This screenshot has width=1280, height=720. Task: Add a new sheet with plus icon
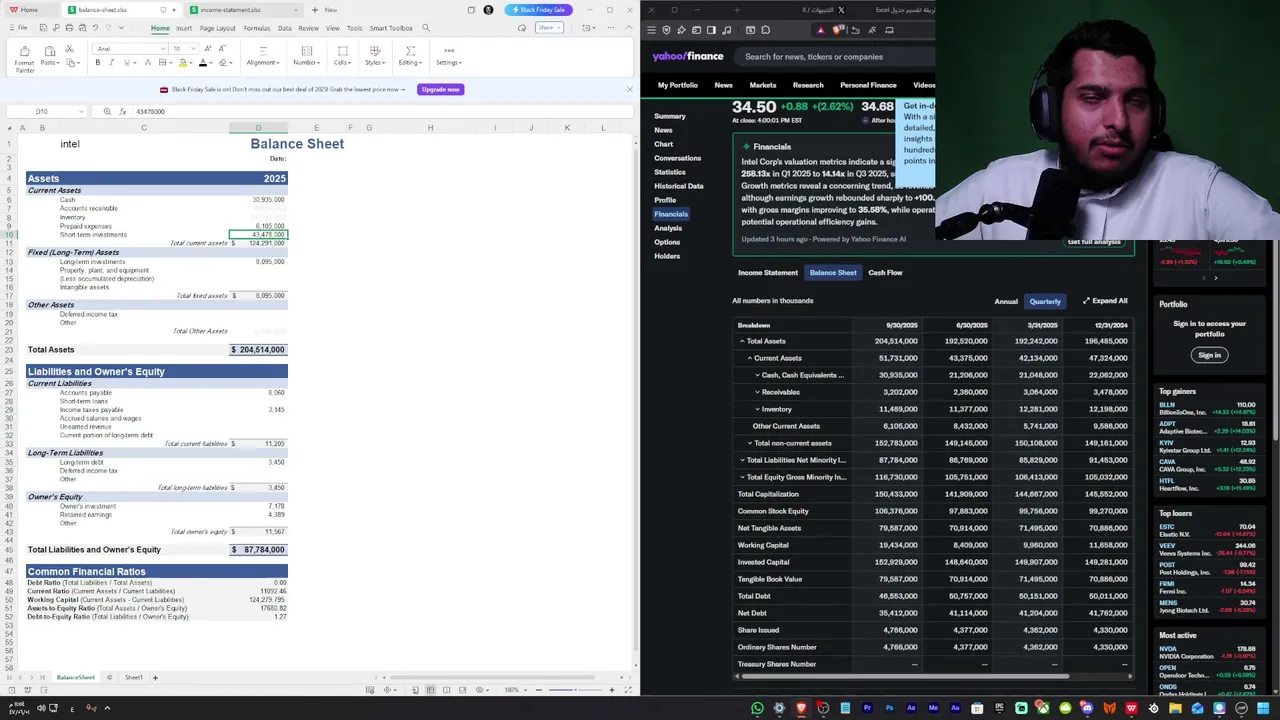[155, 677]
